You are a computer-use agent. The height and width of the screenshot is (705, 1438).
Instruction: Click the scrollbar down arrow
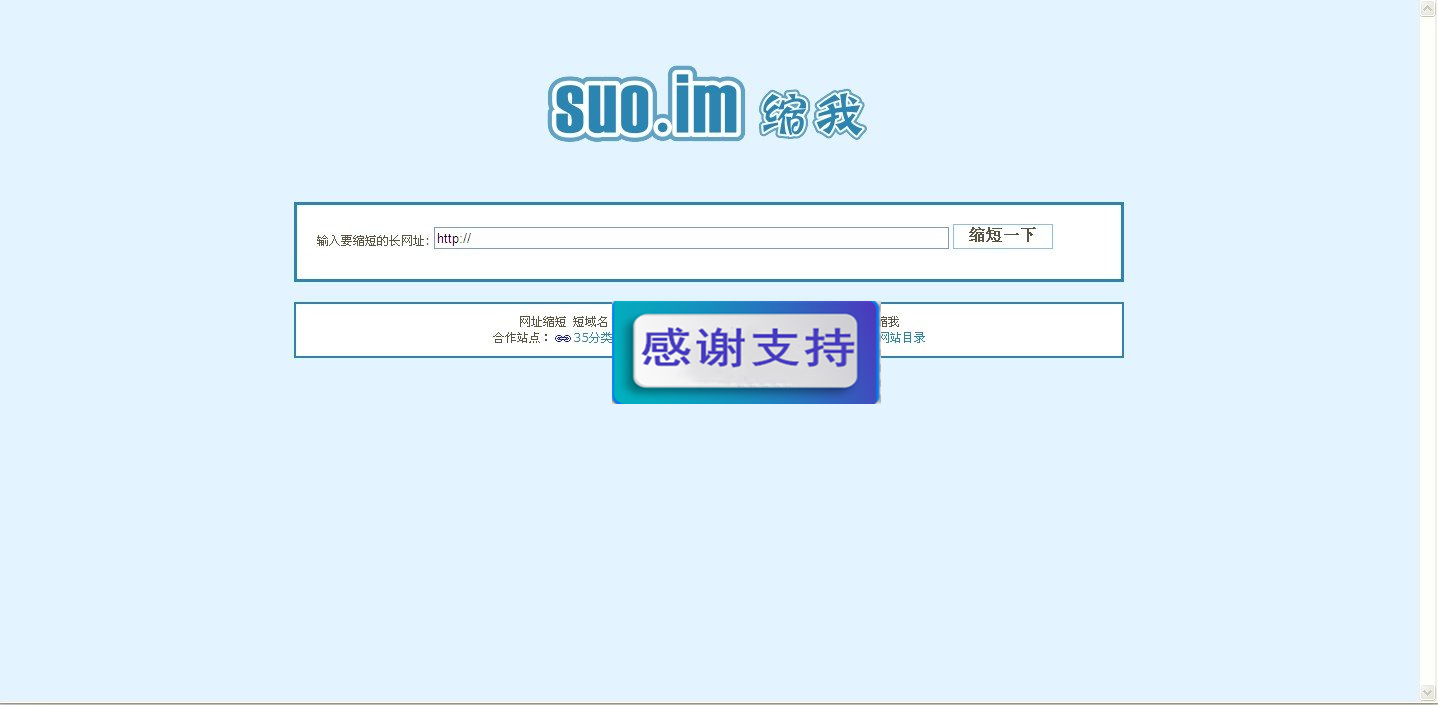pyautogui.click(x=1428, y=693)
